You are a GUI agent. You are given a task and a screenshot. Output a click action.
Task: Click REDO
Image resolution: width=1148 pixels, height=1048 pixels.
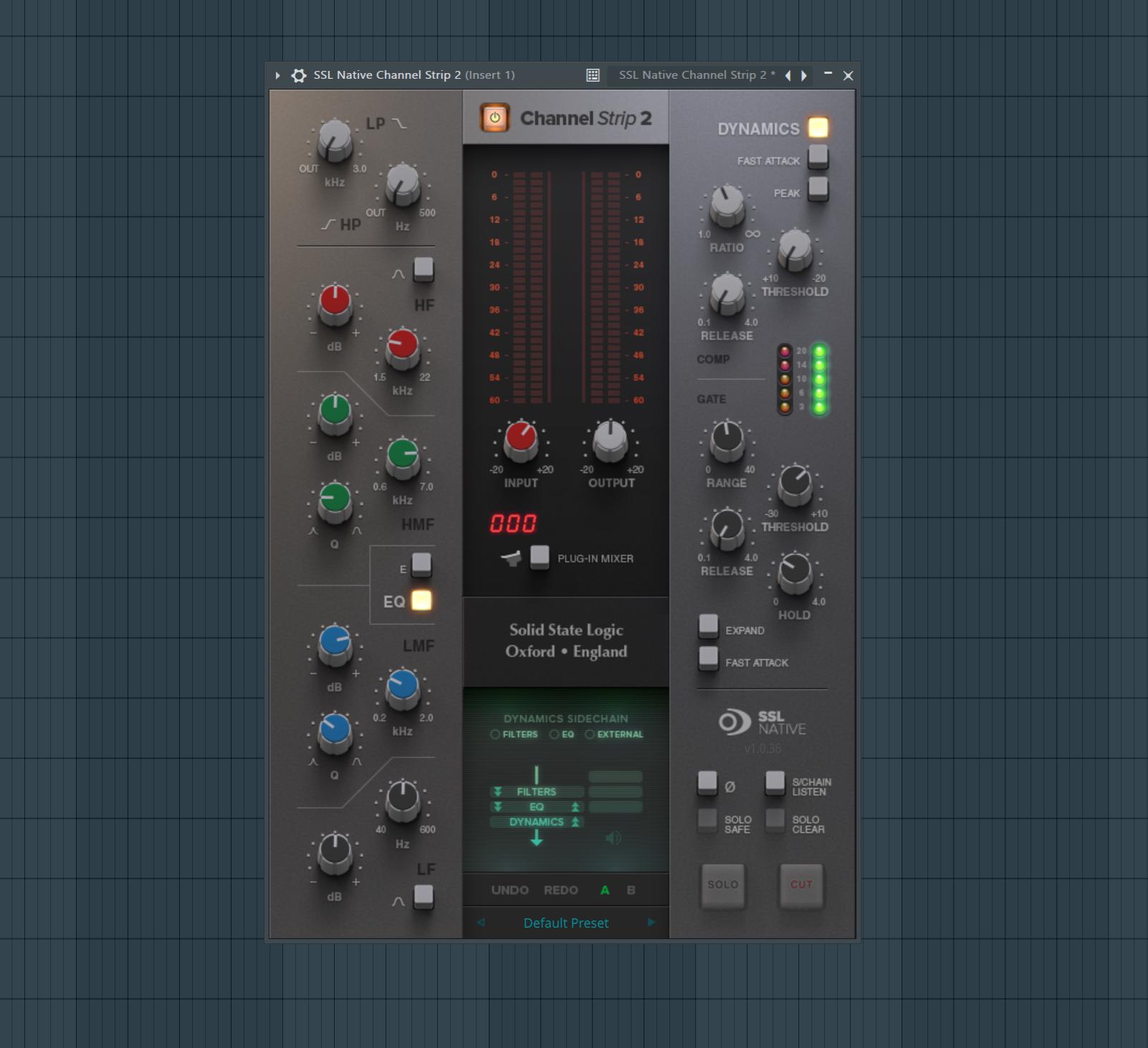[x=560, y=890]
